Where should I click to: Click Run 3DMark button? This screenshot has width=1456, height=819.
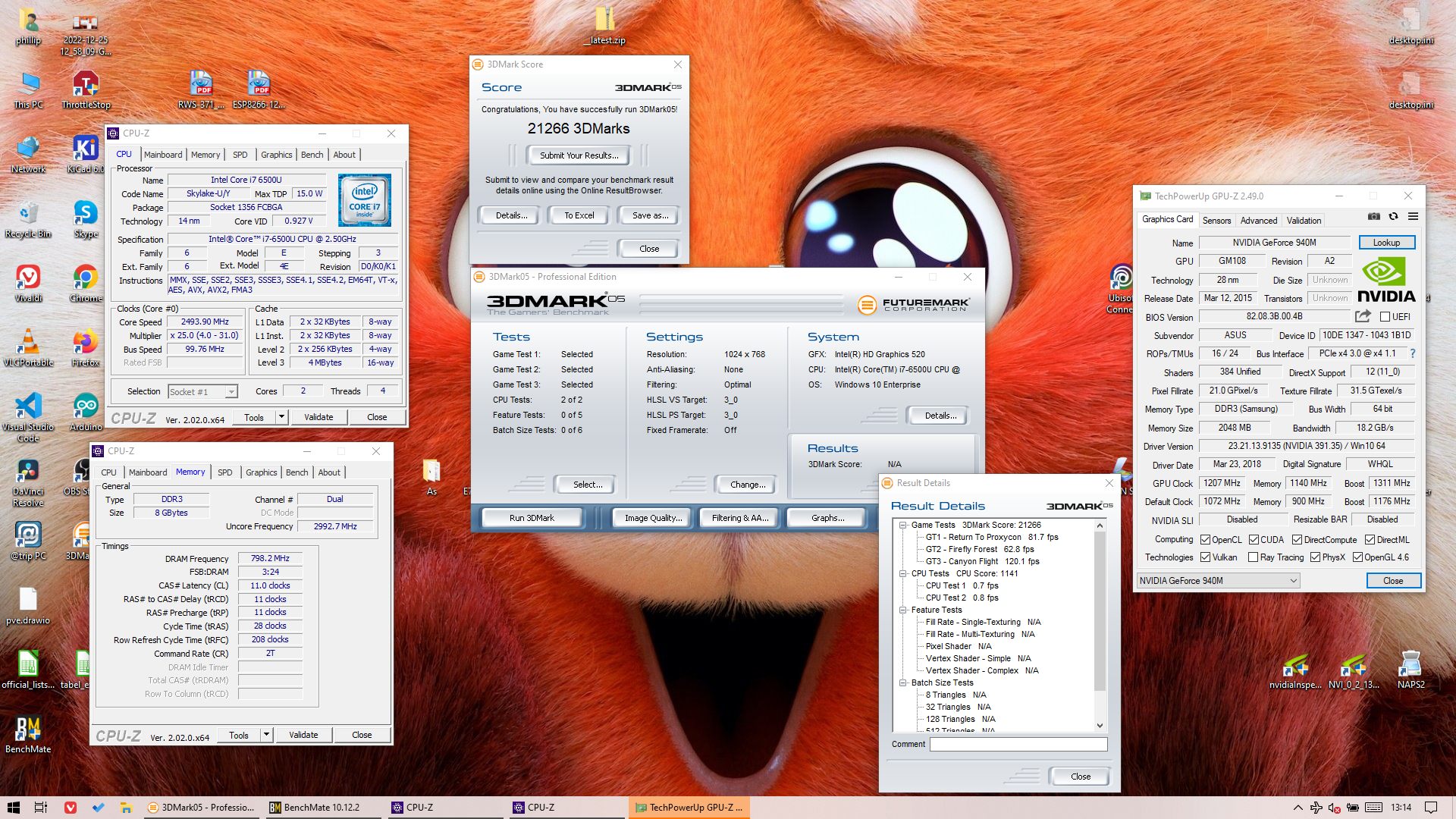coord(532,517)
